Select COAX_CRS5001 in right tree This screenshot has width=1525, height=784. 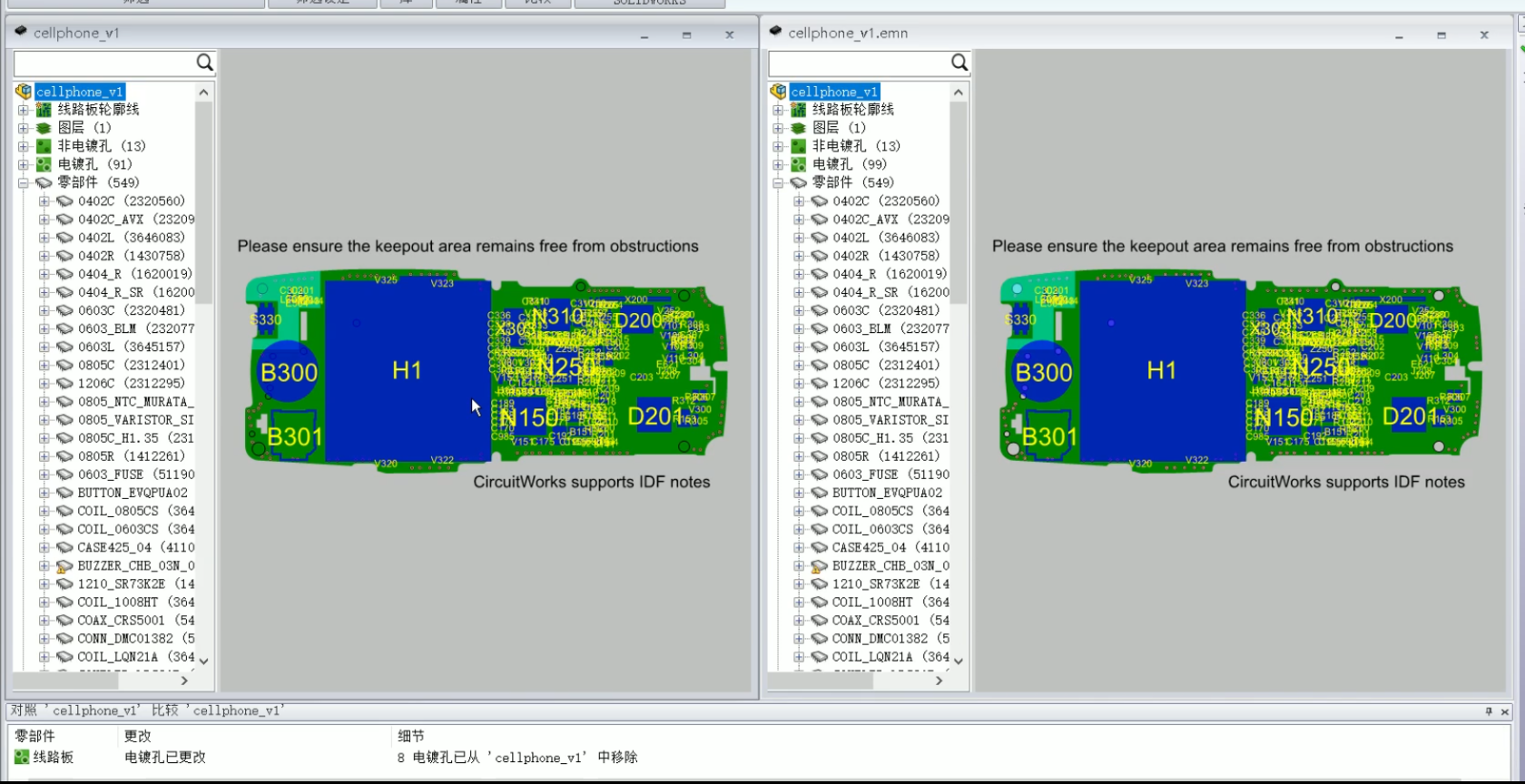coord(890,621)
